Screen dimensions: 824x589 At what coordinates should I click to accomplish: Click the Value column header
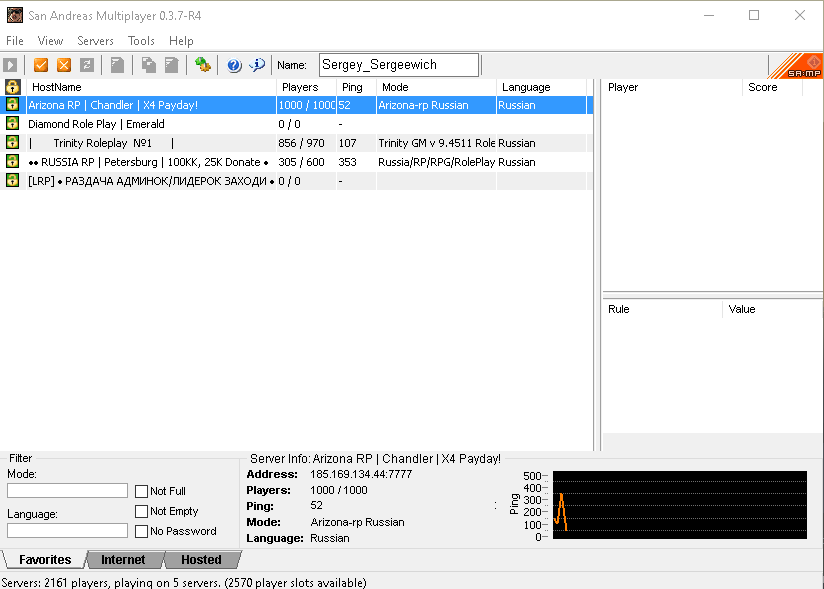(772, 309)
